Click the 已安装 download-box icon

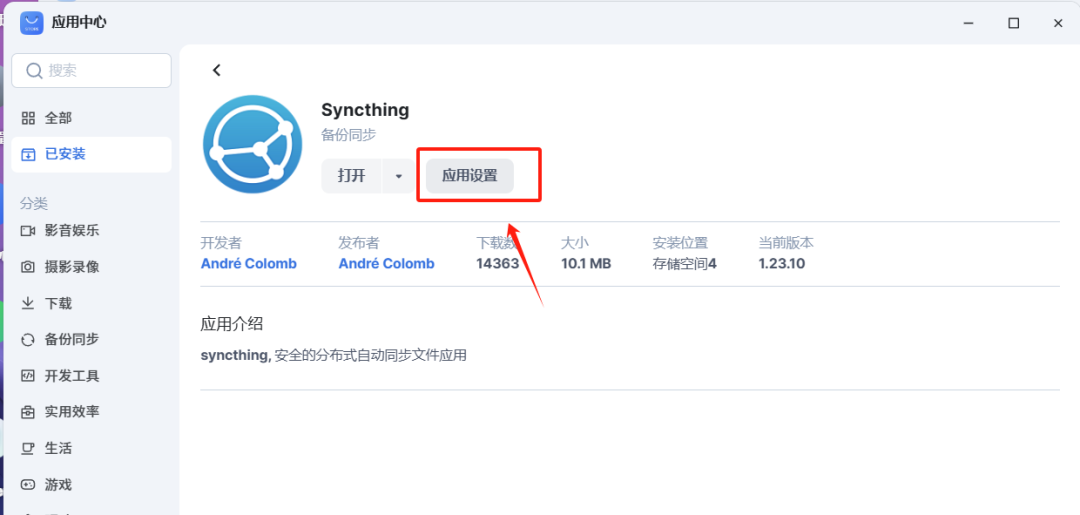28,154
